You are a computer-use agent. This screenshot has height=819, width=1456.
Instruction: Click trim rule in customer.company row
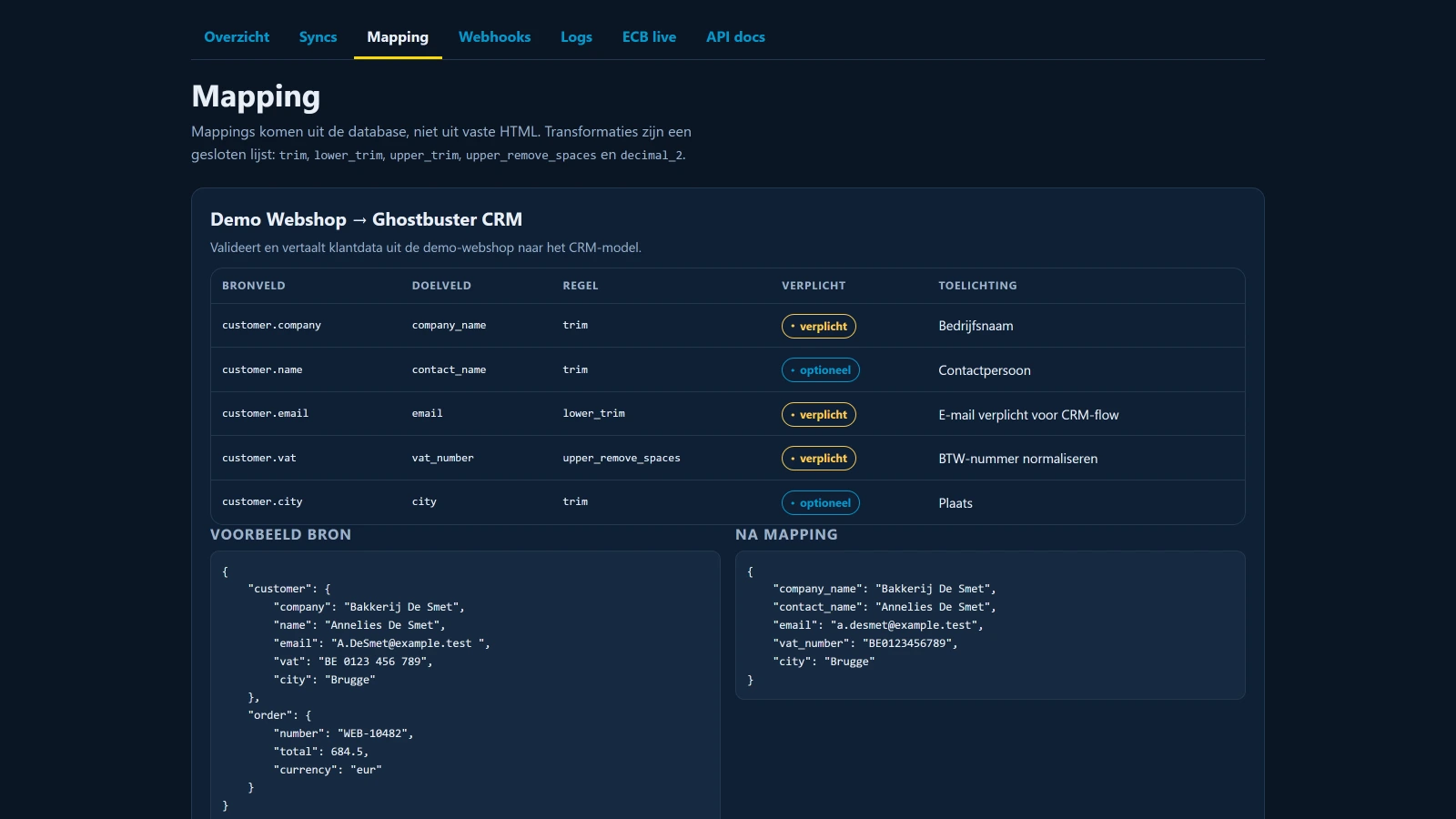point(575,326)
